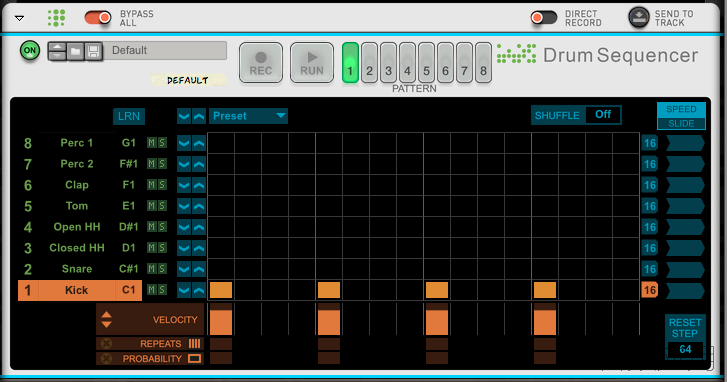
Task: Toggle the Direct Record switch
Action: click(x=543, y=18)
